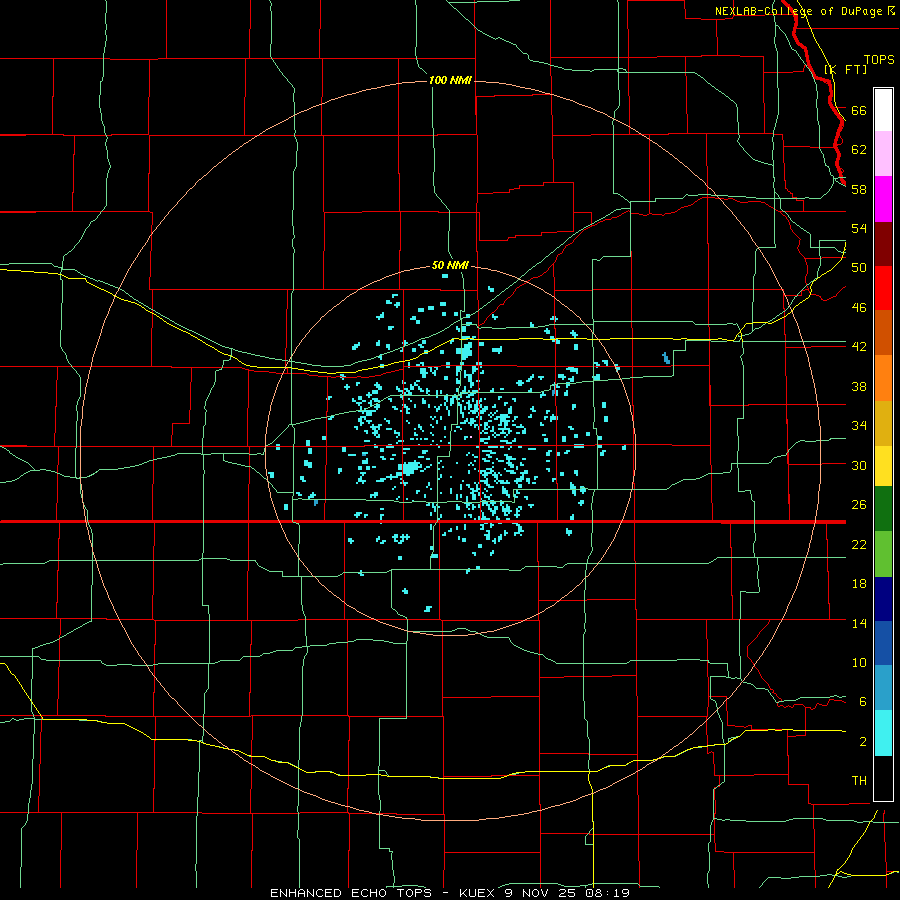Click the legend value 10
Viewport: 900px width, 900px height.
[859, 663]
